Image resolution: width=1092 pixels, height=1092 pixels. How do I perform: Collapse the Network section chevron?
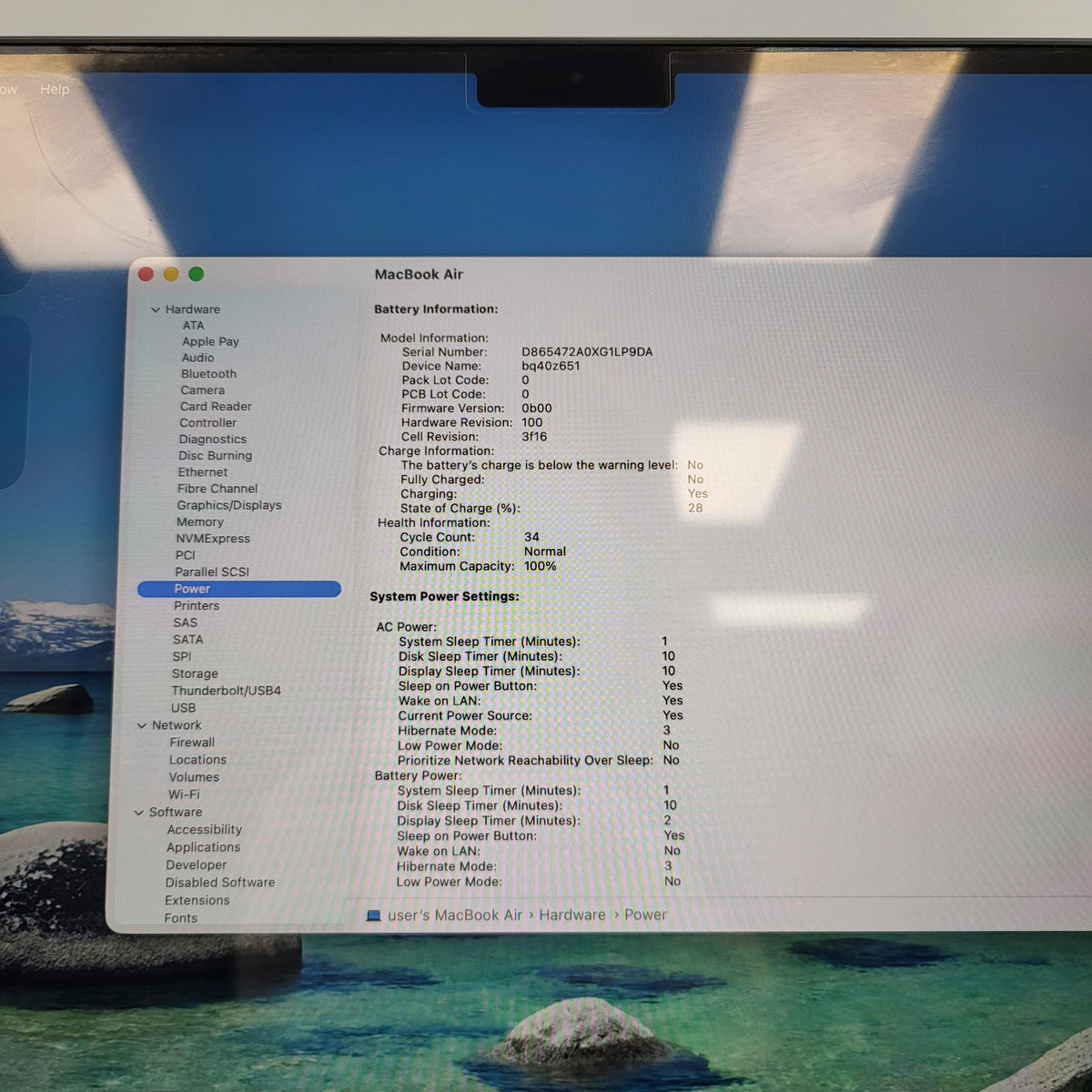pos(142,725)
